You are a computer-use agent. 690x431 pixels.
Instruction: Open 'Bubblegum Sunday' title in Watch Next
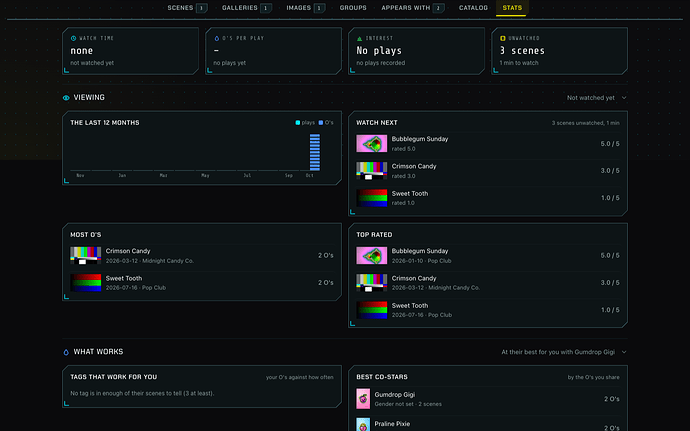point(420,139)
